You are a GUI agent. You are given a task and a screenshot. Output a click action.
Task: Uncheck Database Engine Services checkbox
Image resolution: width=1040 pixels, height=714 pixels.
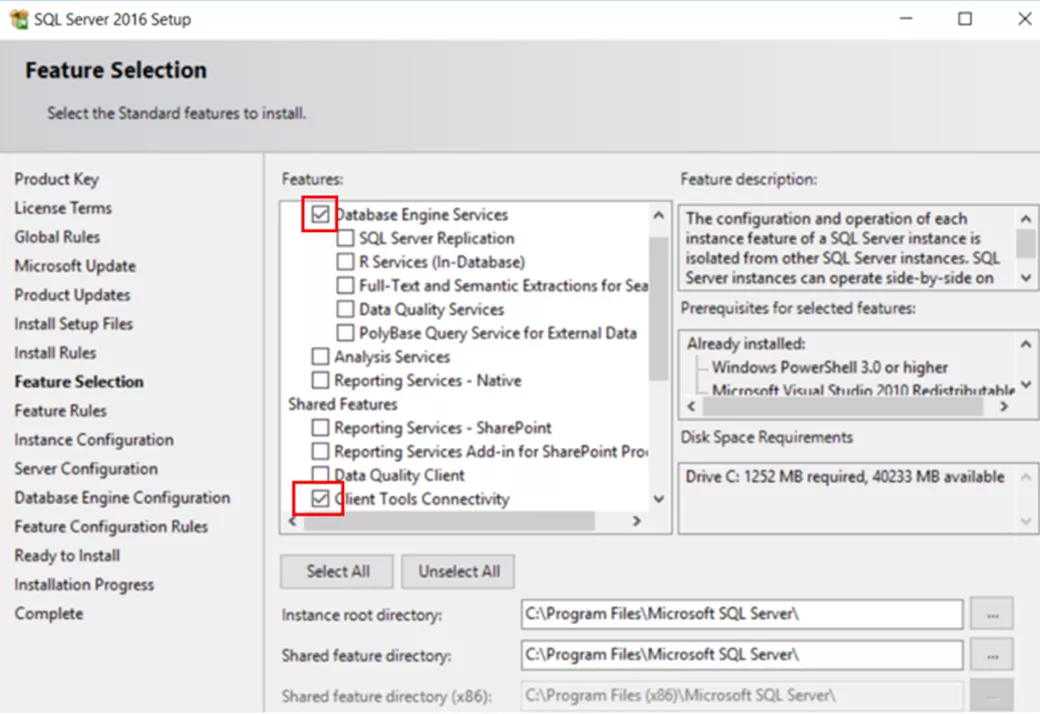point(320,214)
